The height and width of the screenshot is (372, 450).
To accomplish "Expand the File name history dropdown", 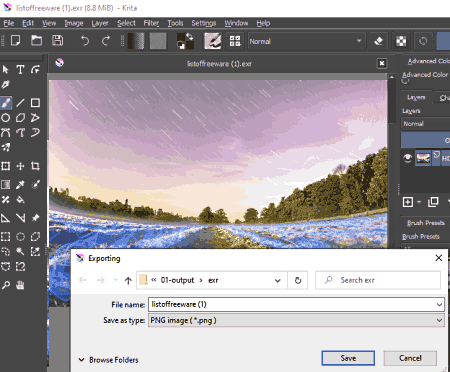I will click(x=439, y=304).
